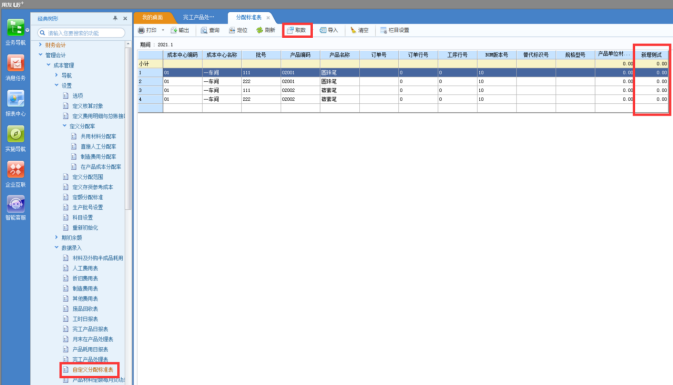Open 折旧费用表 tree item
This screenshot has width=673, height=385.
85,278
